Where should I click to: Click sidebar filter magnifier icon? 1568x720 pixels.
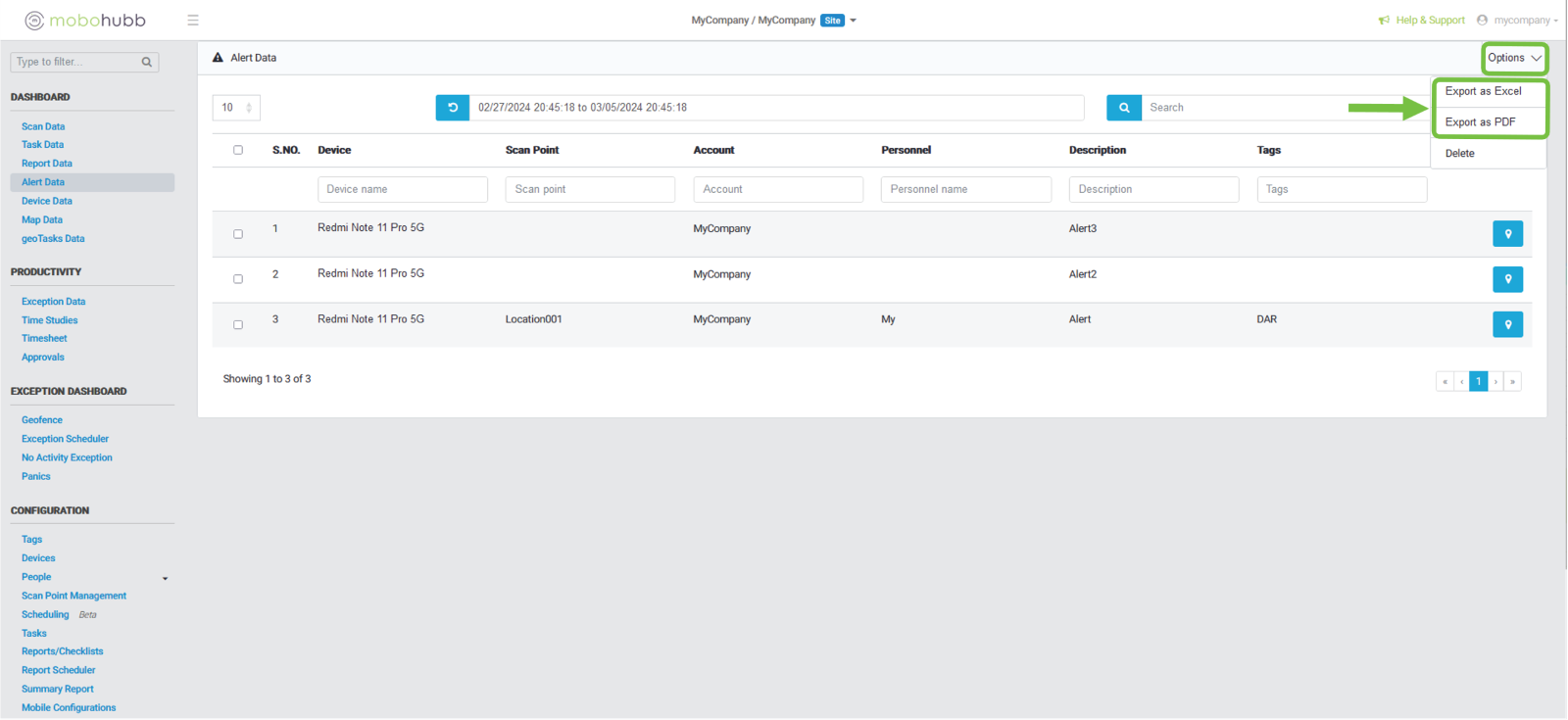tap(147, 62)
